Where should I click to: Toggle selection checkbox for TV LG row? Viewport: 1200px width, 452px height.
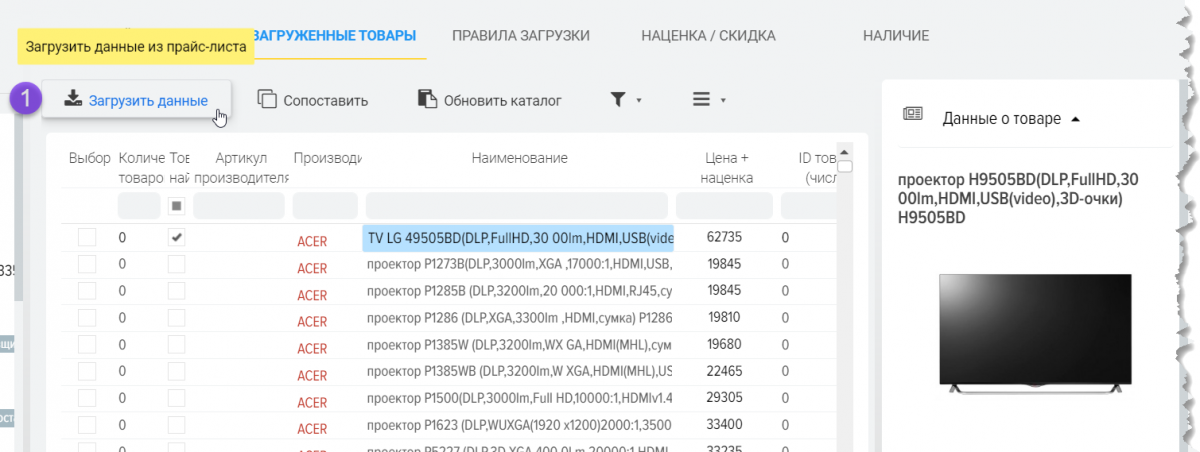point(87,237)
